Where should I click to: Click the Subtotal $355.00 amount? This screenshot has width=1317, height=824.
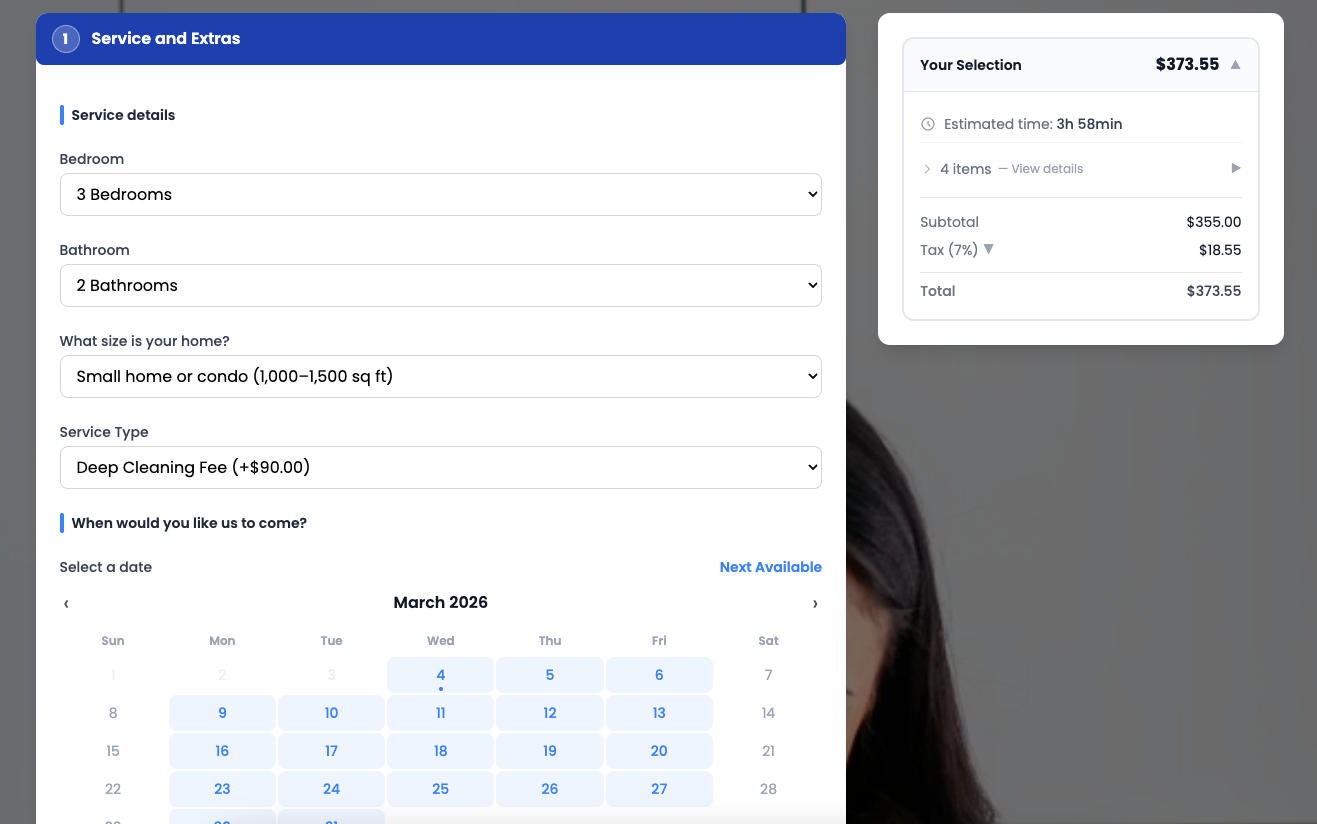point(1214,222)
